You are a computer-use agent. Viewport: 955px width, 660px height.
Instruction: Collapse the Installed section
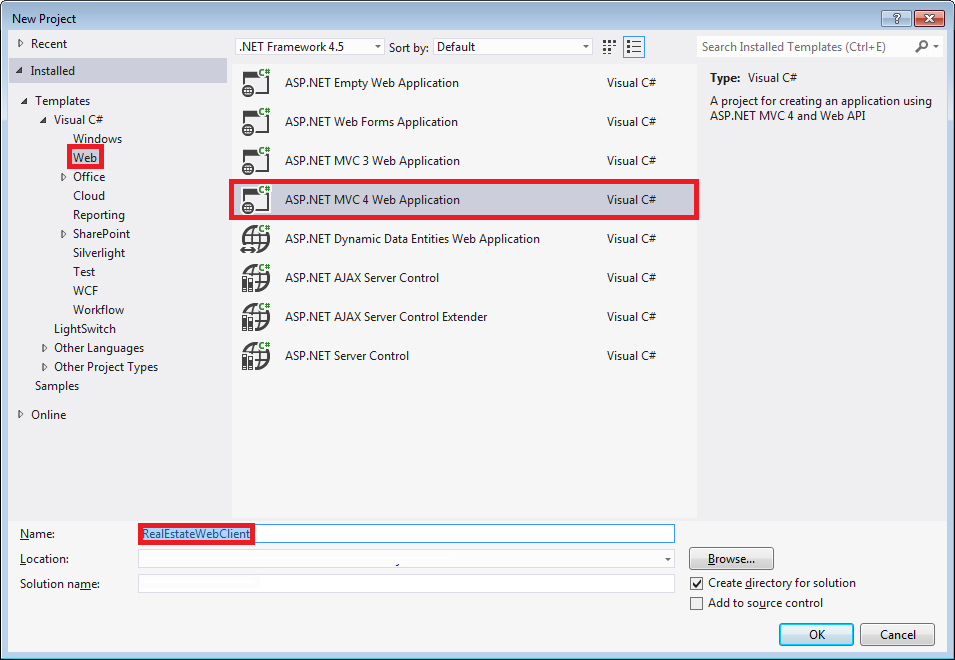click(19, 71)
